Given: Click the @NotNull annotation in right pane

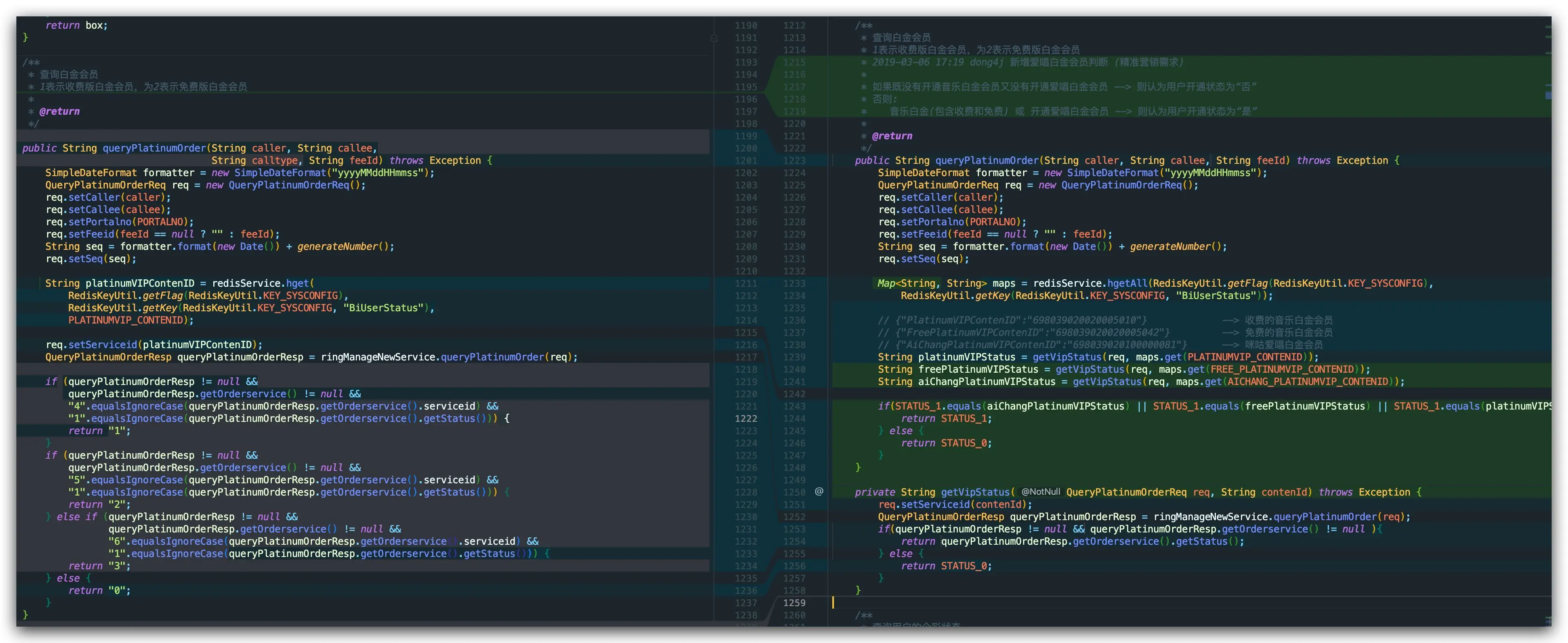Looking at the screenshot, I should tap(1040, 492).
